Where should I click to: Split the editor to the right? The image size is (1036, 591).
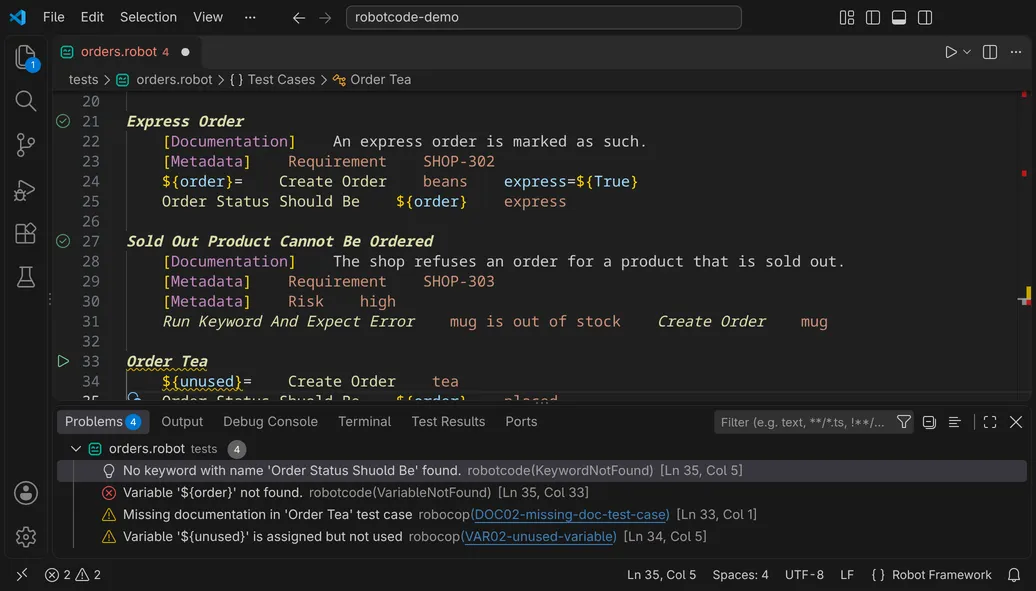(x=990, y=52)
